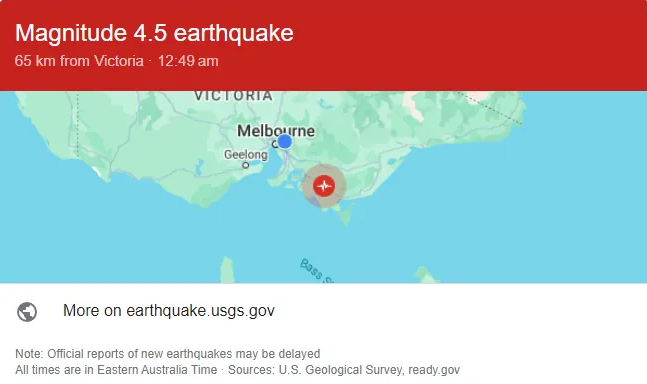The image size is (647, 384).
Task: Click the Magnitude 4.5 earthquake headline
Action: coord(154,33)
